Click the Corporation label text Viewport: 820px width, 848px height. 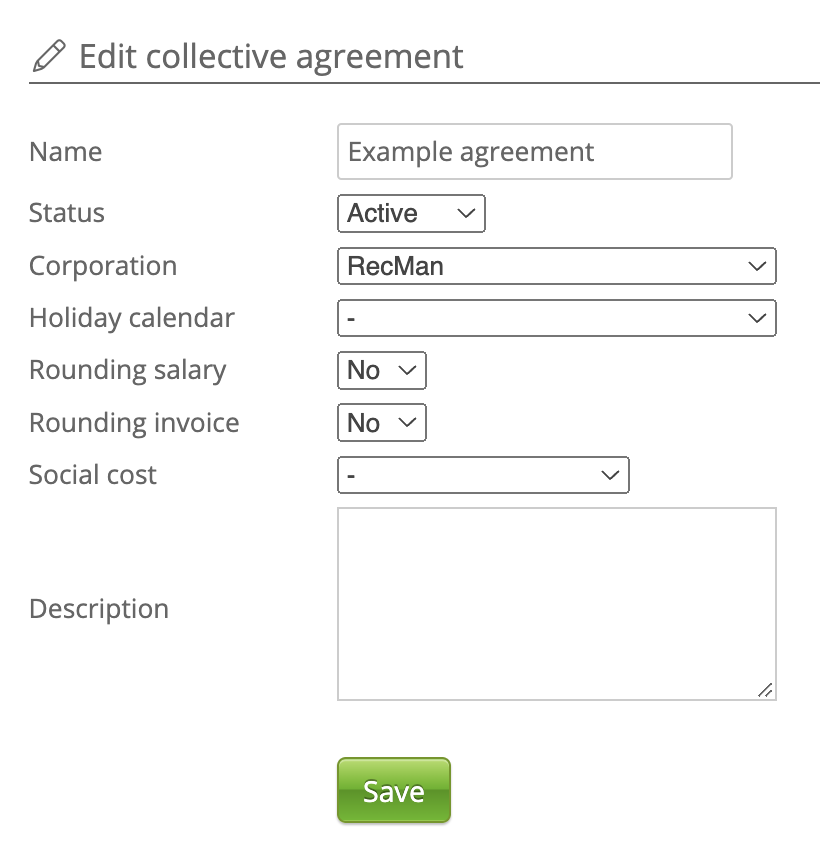[103, 266]
